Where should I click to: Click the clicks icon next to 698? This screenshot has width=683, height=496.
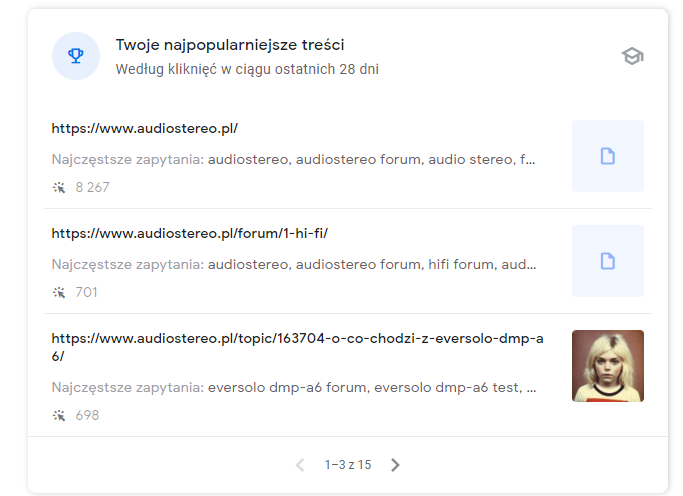click(59, 415)
